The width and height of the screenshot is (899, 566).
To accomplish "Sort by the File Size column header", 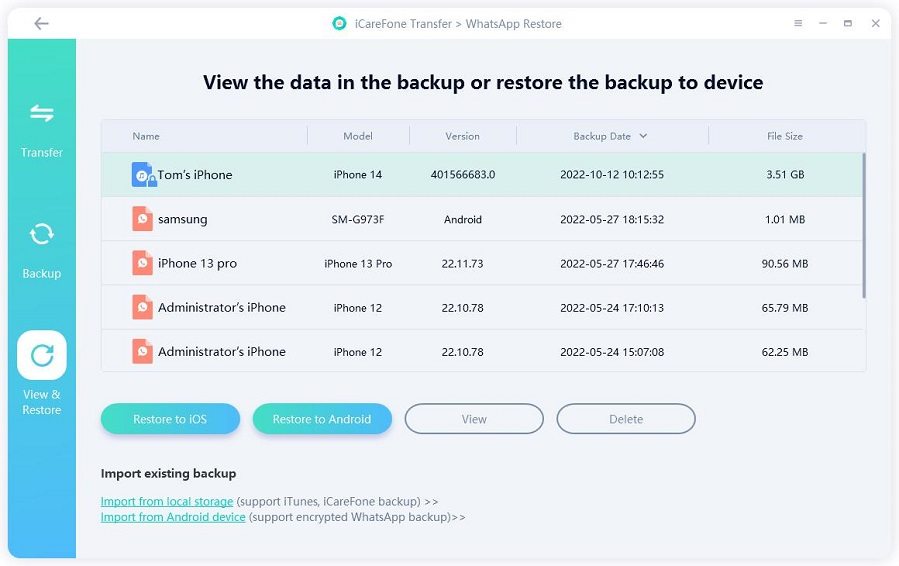I will pos(784,136).
